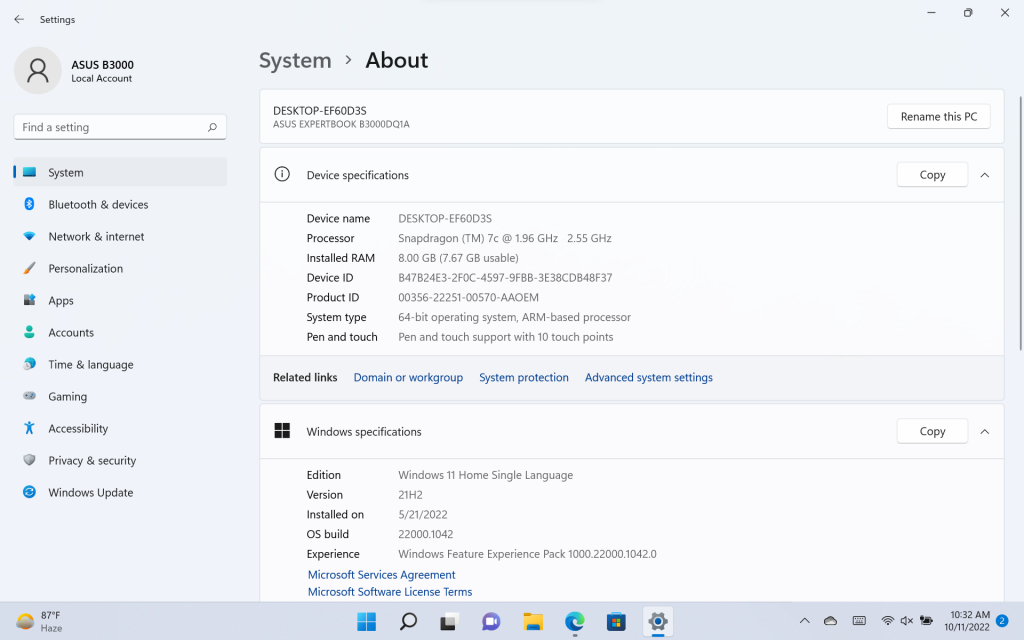
Task: Open Domain or workgroup link
Action: click(x=408, y=377)
